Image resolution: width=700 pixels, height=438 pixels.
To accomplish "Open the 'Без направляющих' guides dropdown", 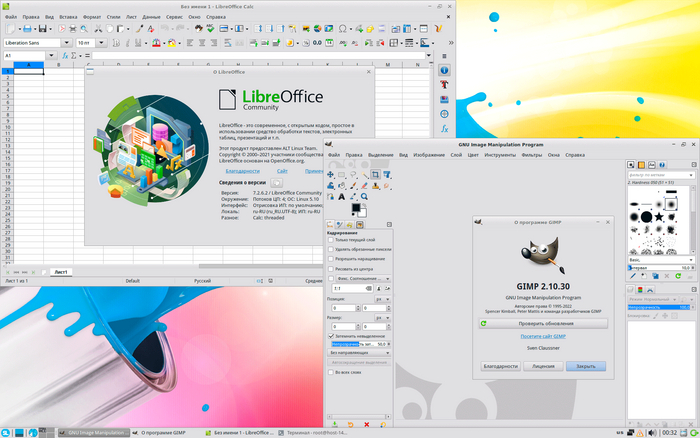I will click(359, 353).
